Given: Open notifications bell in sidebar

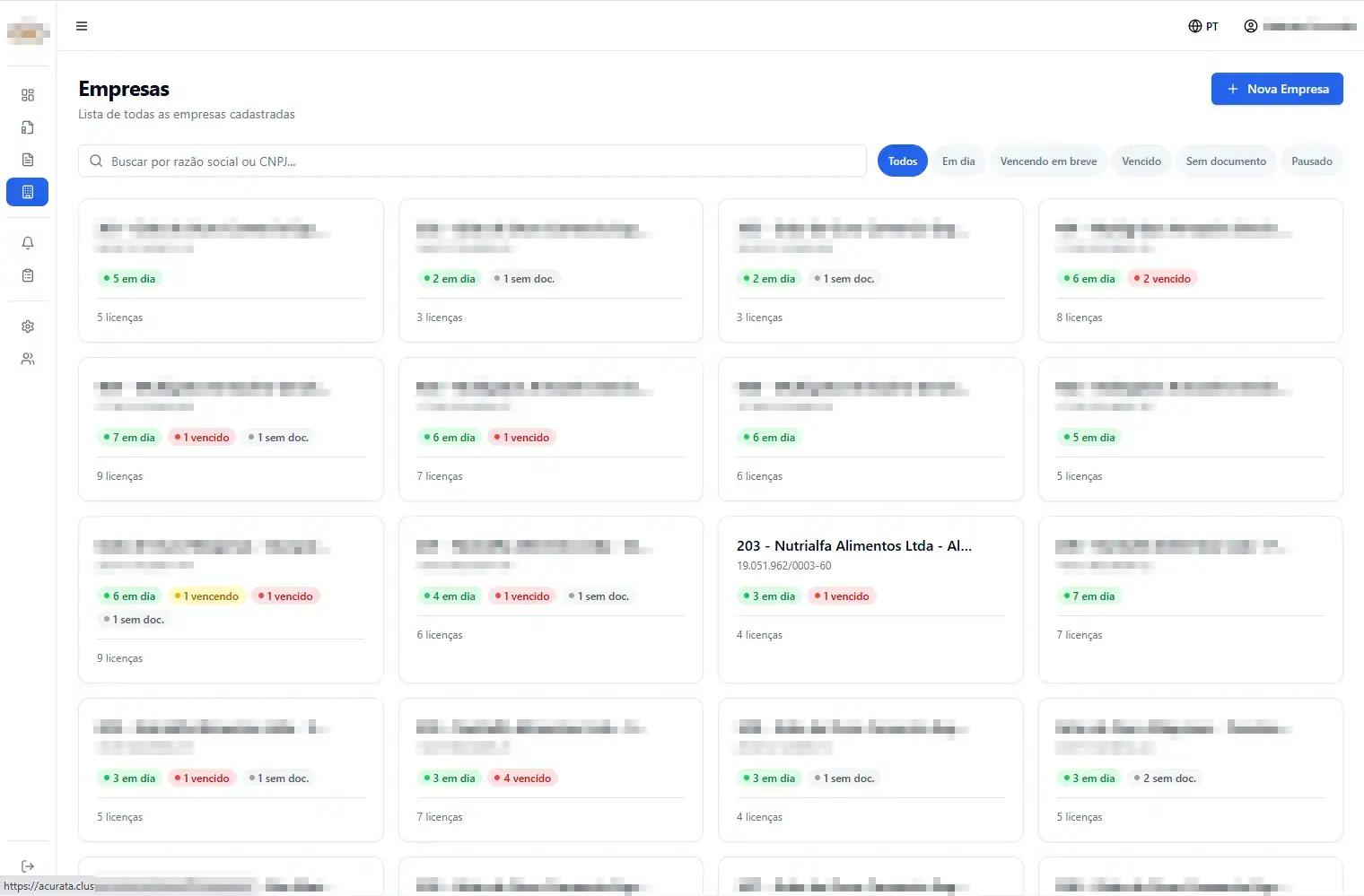Looking at the screenshot, I should coord(28,243).
